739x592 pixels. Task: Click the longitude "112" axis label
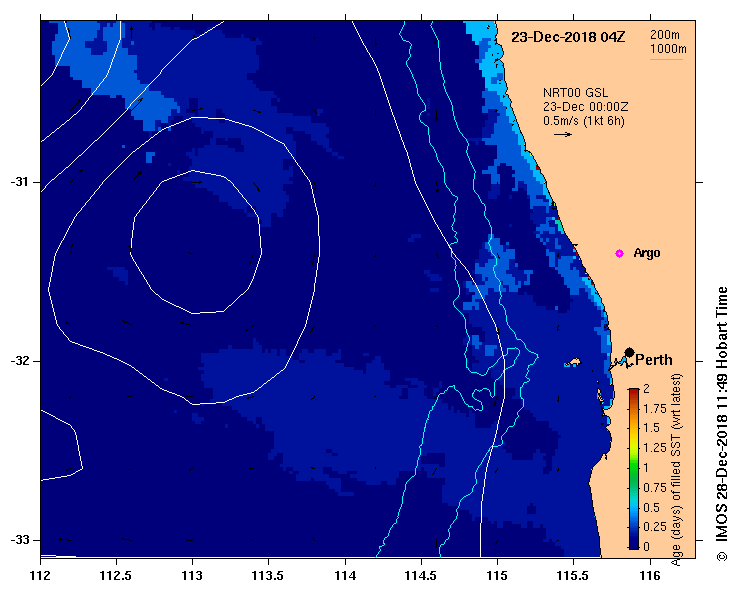41,576
